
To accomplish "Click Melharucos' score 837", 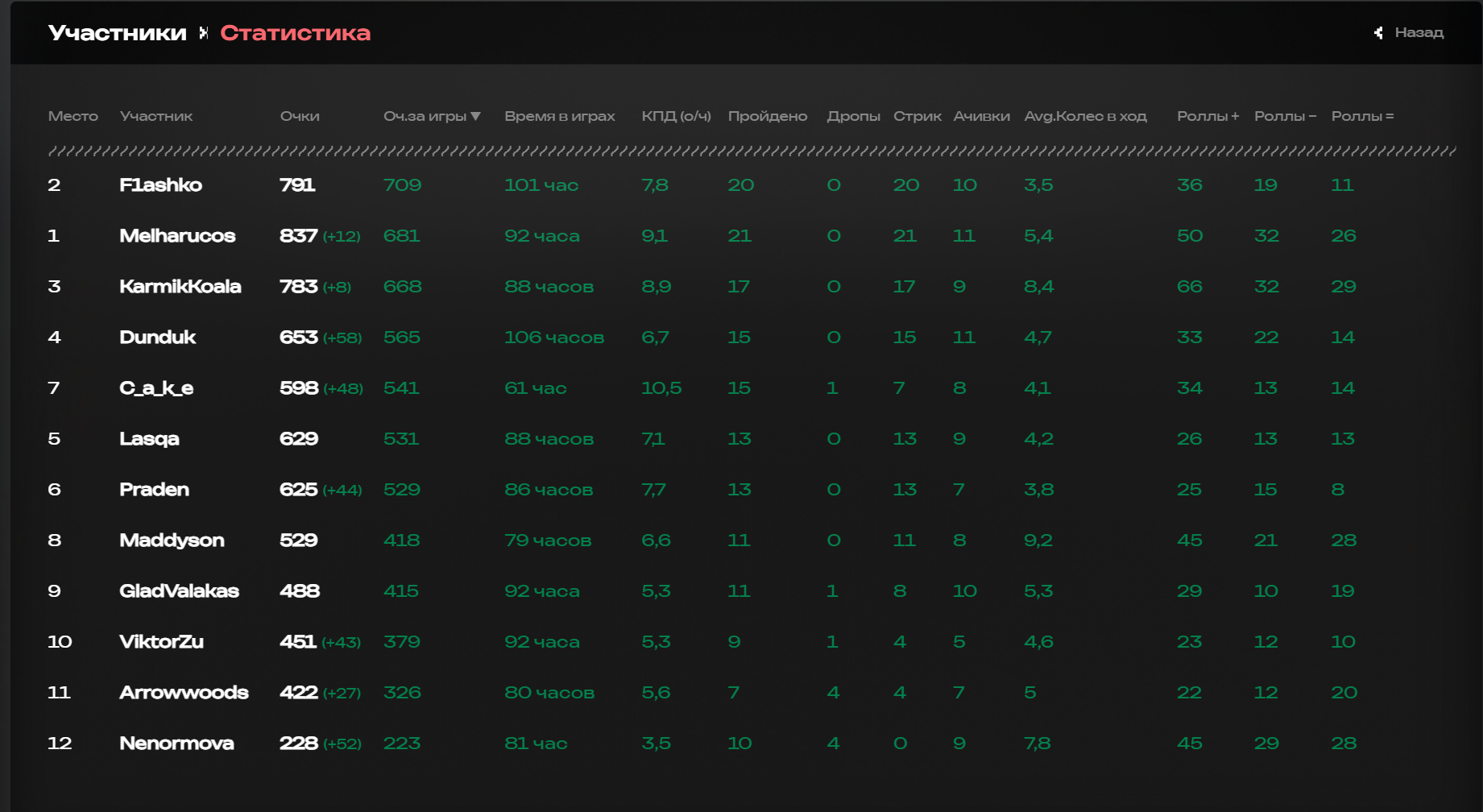I will (x=299, y=236).
